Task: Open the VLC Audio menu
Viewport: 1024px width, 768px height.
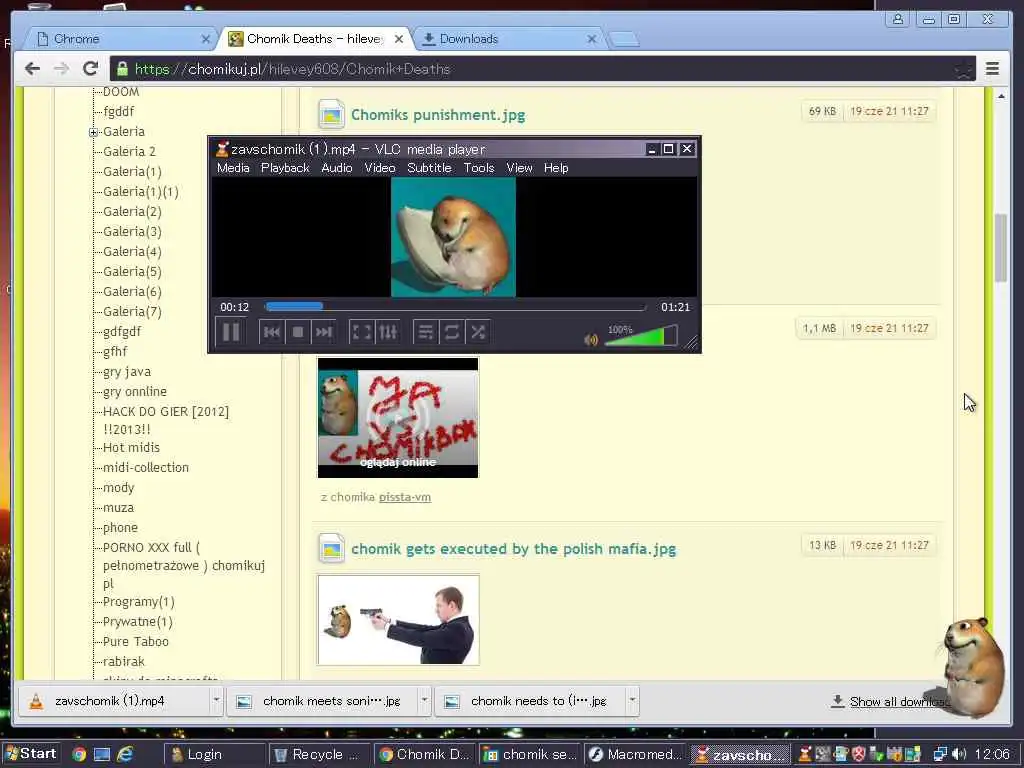Action: pos(337,168)
